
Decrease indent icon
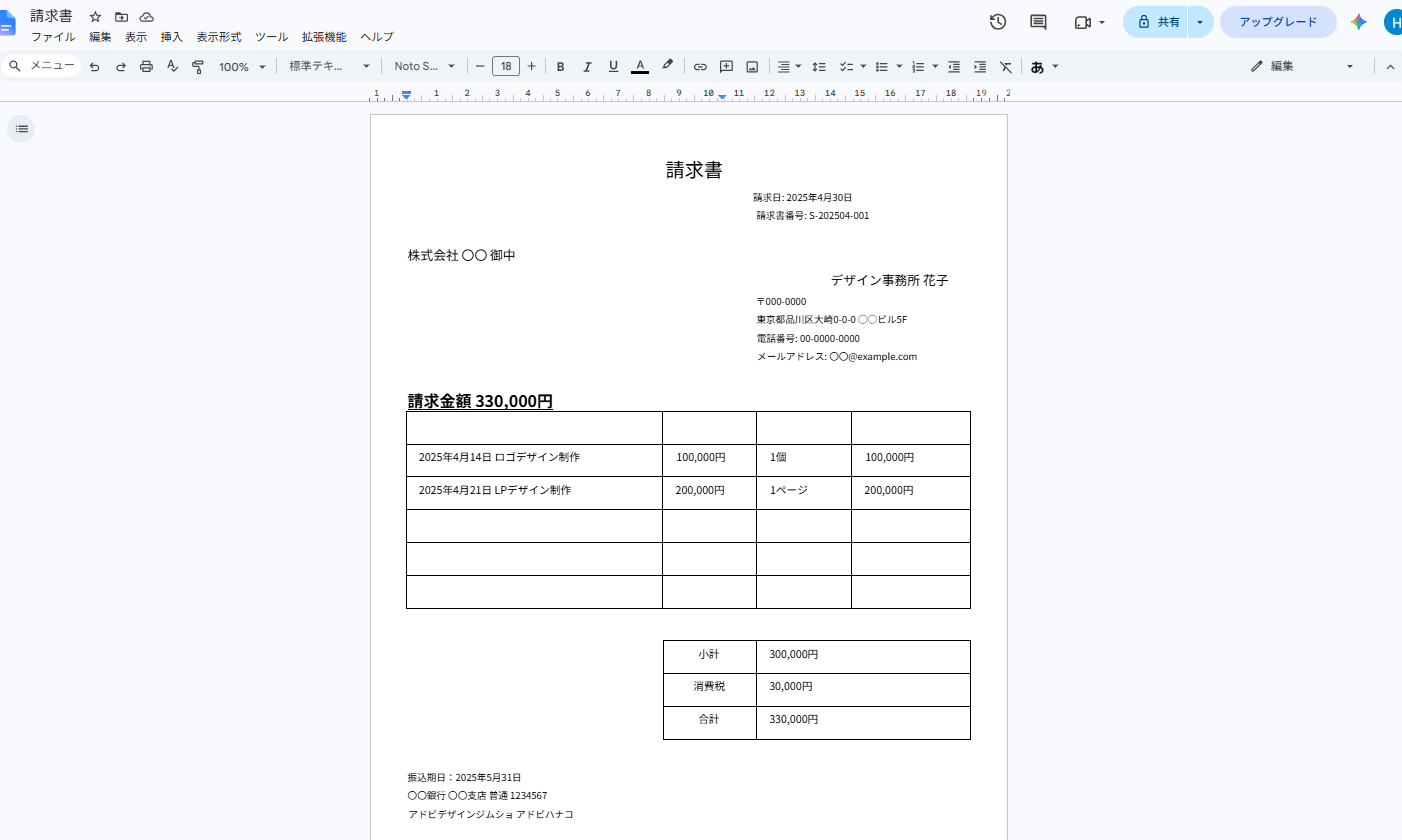(954, 67)
